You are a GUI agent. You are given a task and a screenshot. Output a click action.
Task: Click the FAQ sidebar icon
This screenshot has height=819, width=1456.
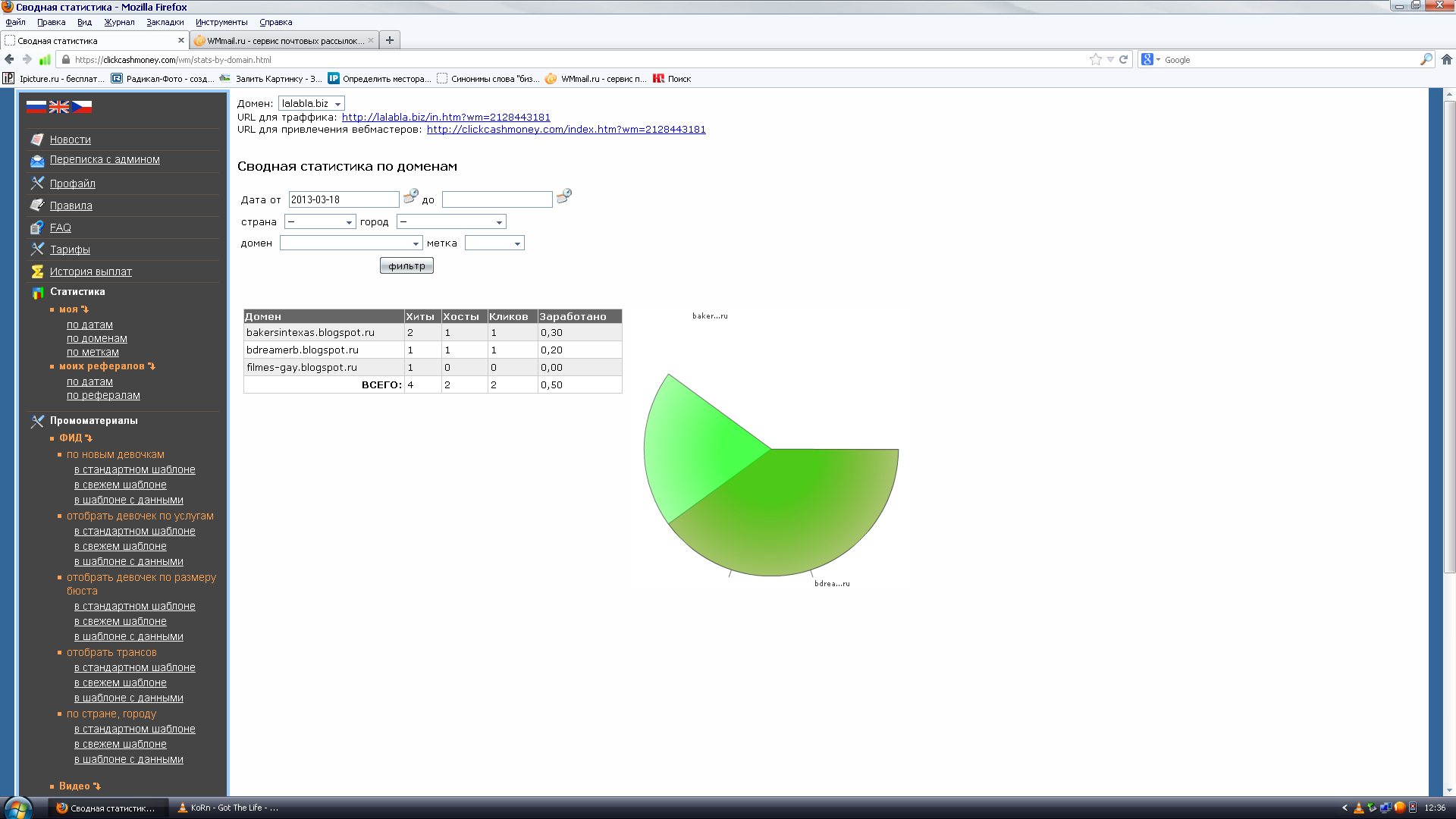(37, 227)
